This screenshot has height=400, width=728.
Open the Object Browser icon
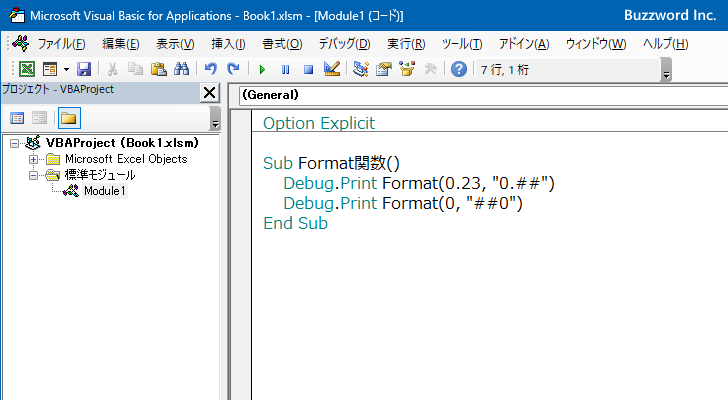point(407,70)
